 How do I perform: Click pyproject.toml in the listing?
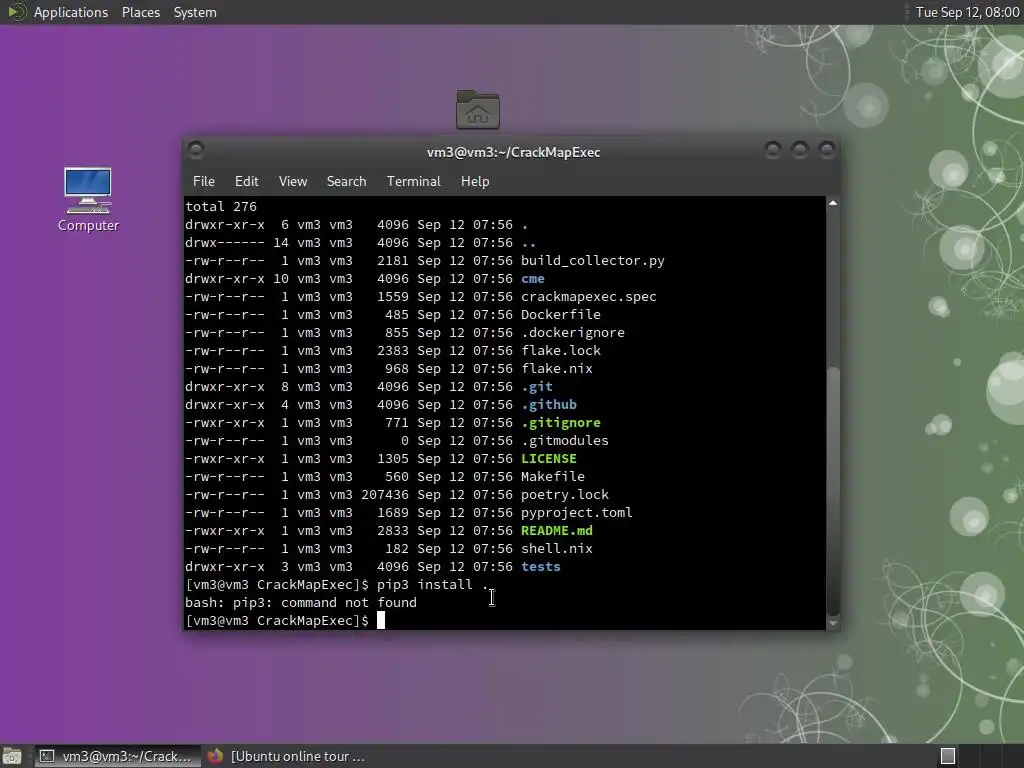click(577, 513)
